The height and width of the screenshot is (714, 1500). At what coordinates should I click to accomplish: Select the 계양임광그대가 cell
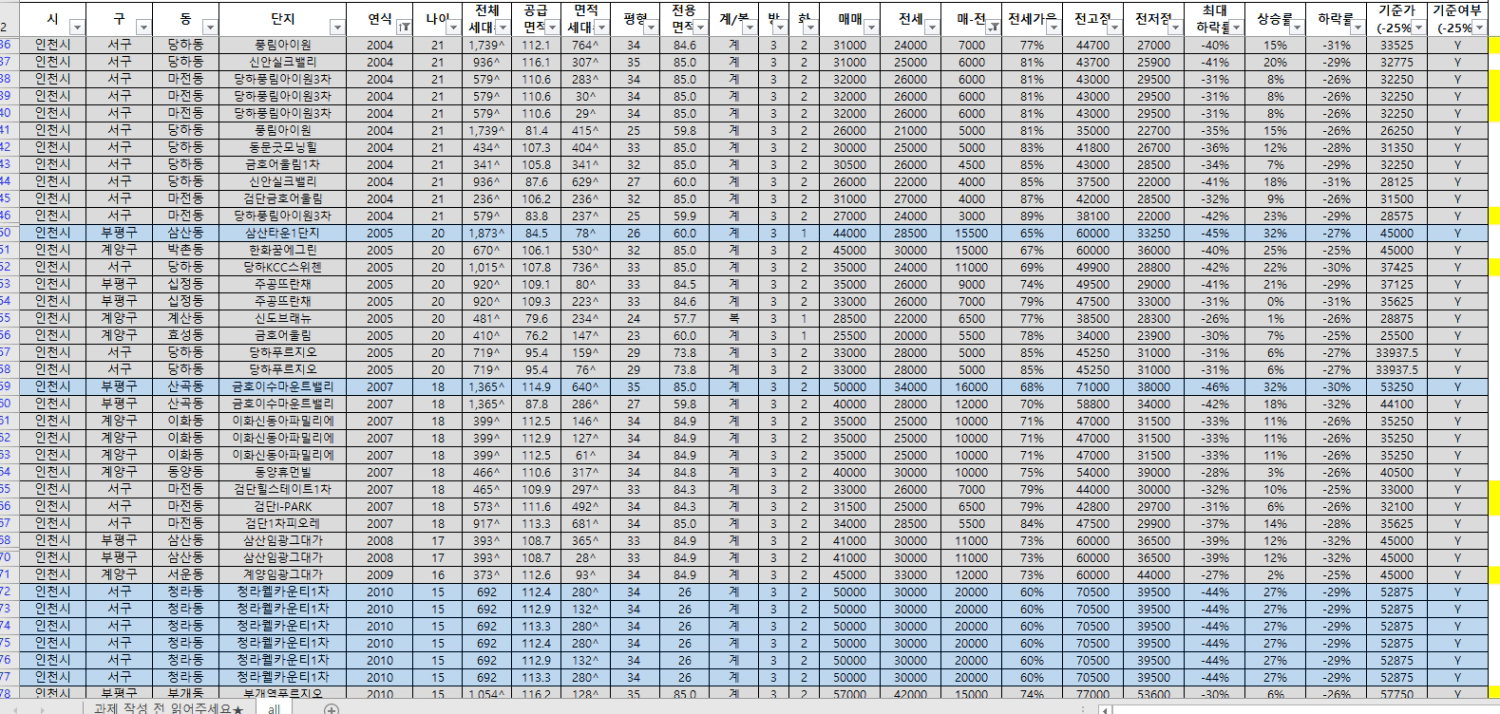tap(283, 574)
